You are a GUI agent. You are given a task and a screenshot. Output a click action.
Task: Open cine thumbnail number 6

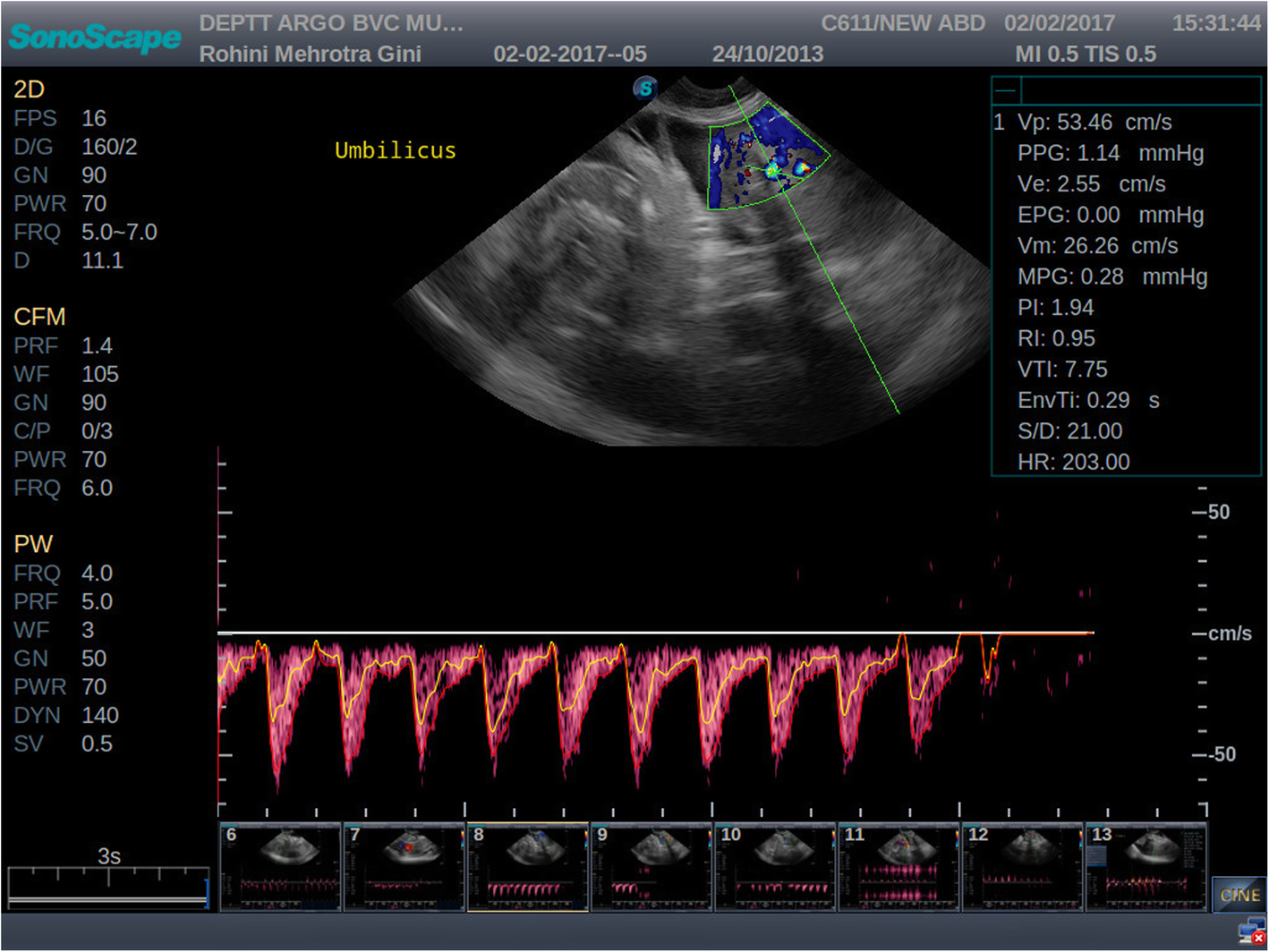pos(280,867)
